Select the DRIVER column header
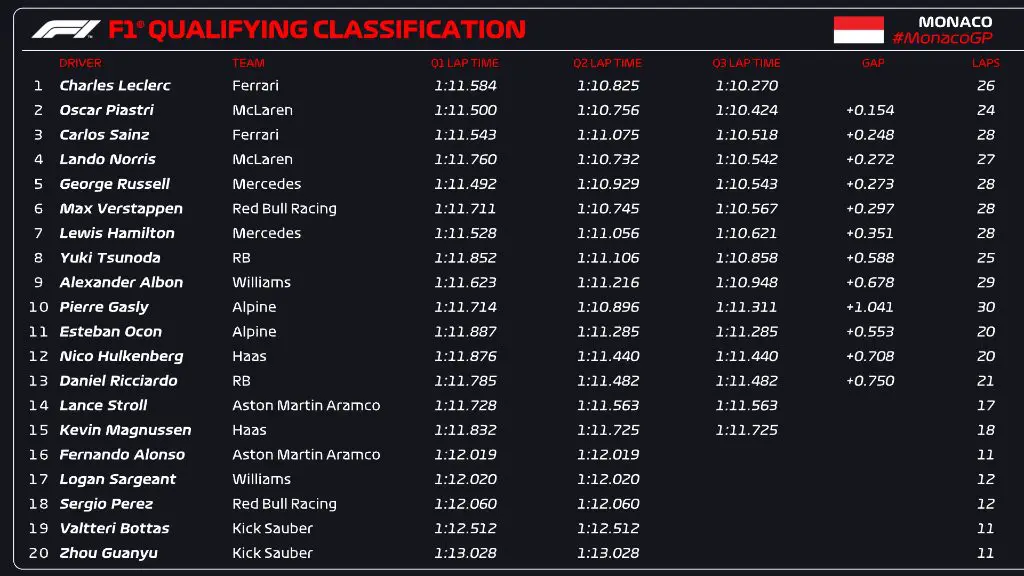This screenshot has height=576, width=1024. tap(80, 63)
